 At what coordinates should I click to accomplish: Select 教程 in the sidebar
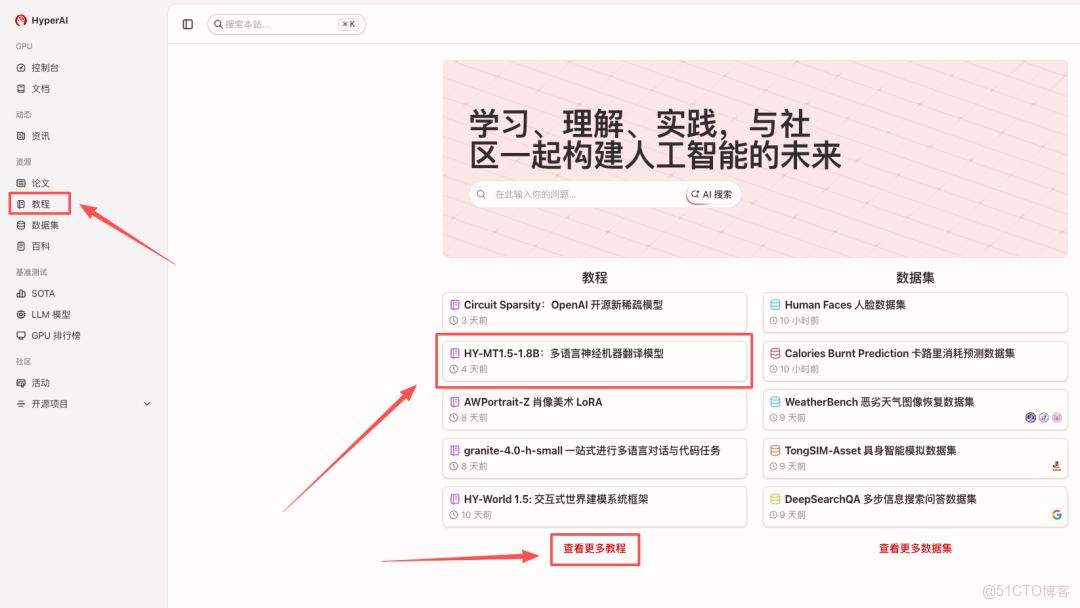click(40, 204)
